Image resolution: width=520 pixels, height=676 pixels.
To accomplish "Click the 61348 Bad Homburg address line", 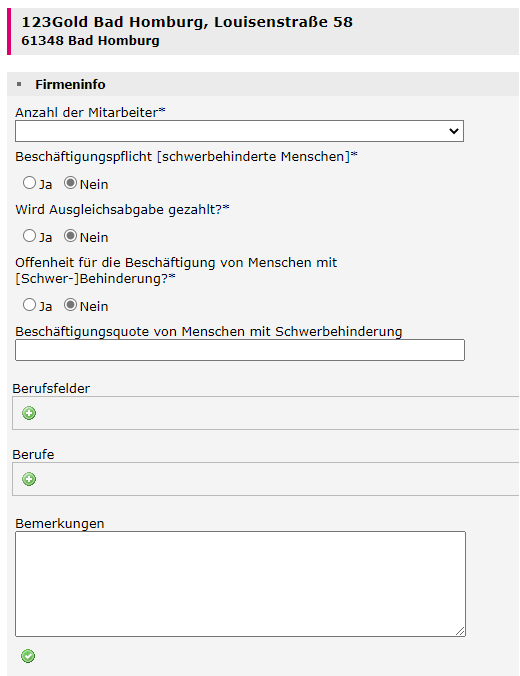I will pyautogui.click(x=91, y=41).
